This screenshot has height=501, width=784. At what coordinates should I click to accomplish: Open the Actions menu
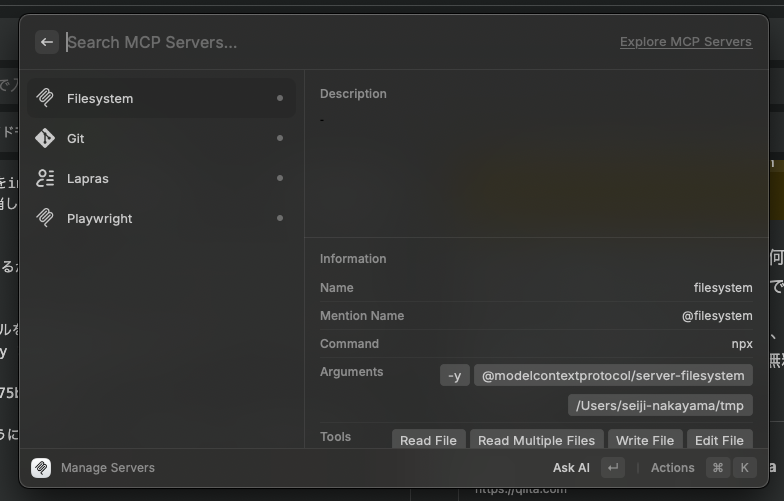672,468
